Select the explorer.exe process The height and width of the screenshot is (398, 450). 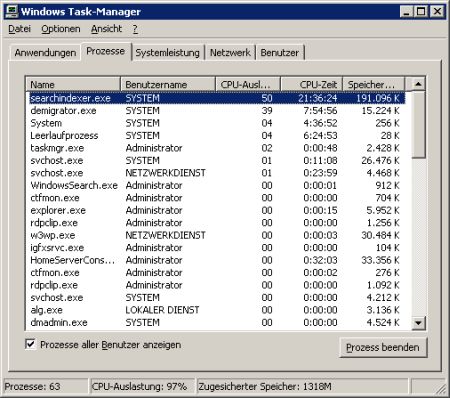(216, 210)
